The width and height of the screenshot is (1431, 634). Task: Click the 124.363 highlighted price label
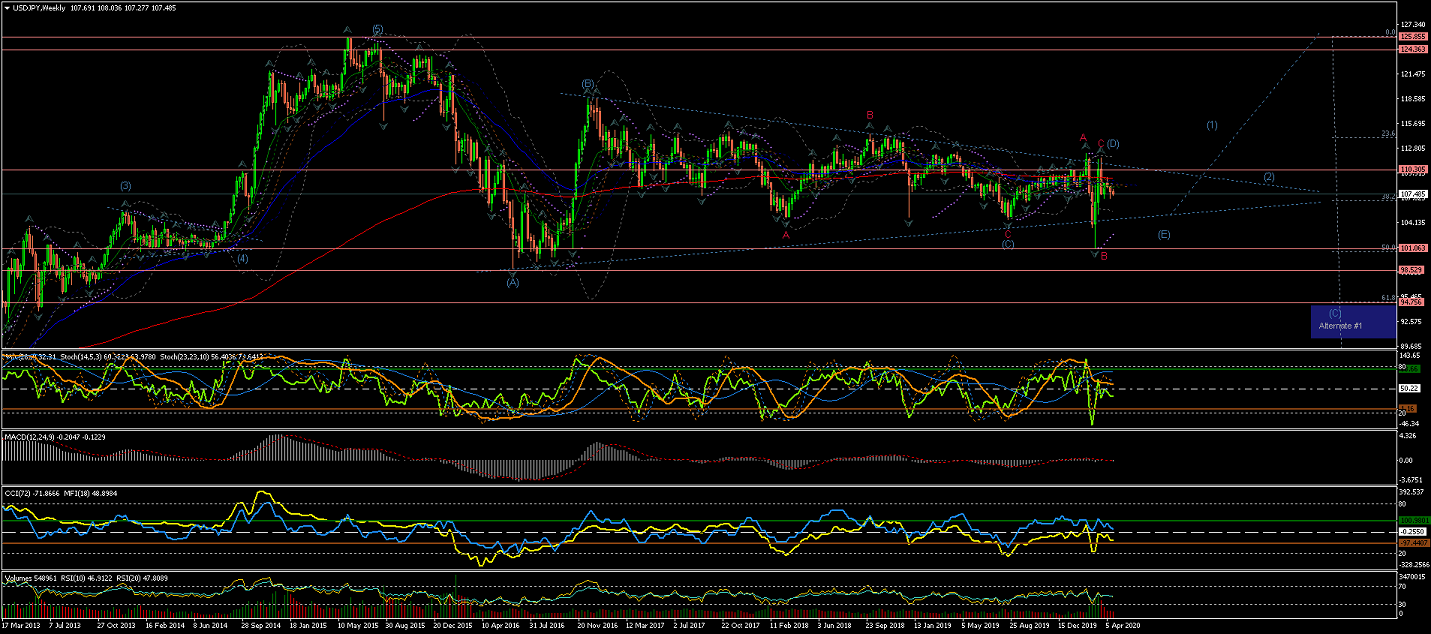(x=1411, y=49)
